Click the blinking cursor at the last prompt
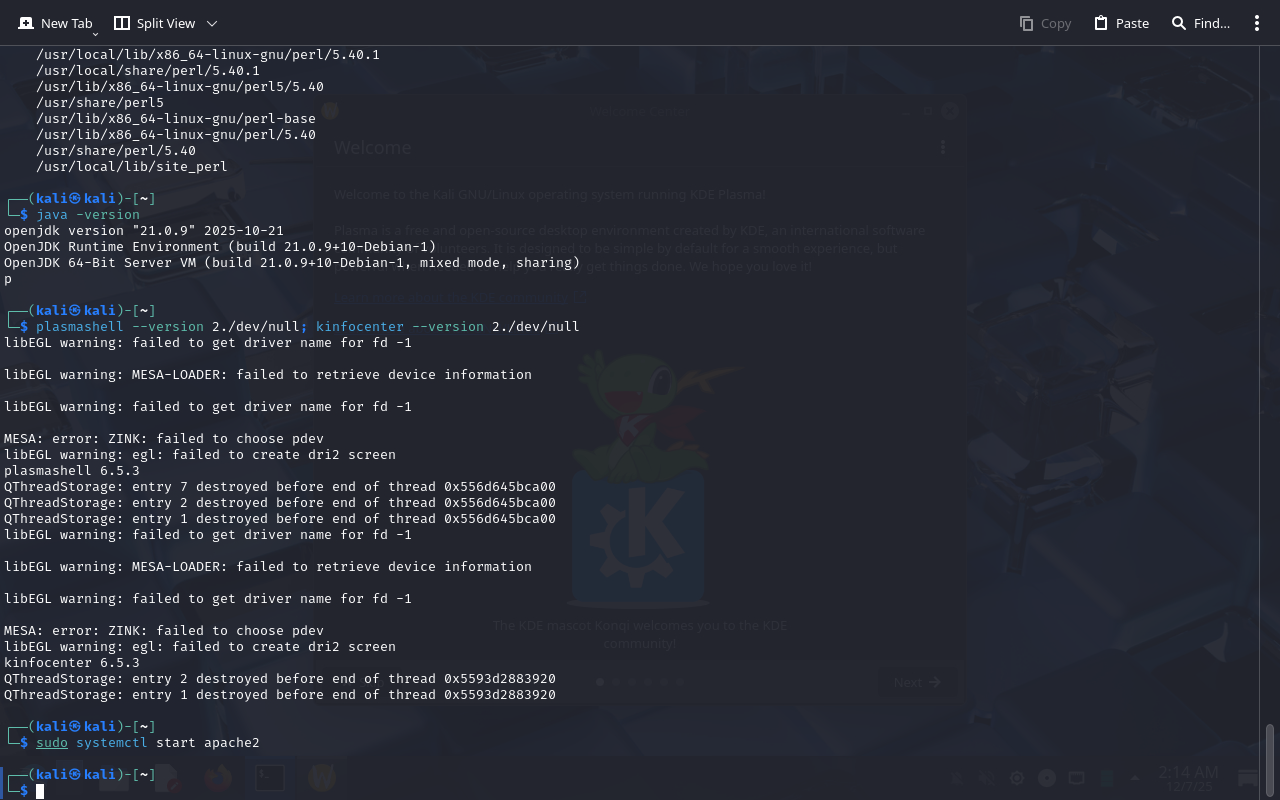Viewport: 1280px width, 800px height. click(x=40, y=791)
